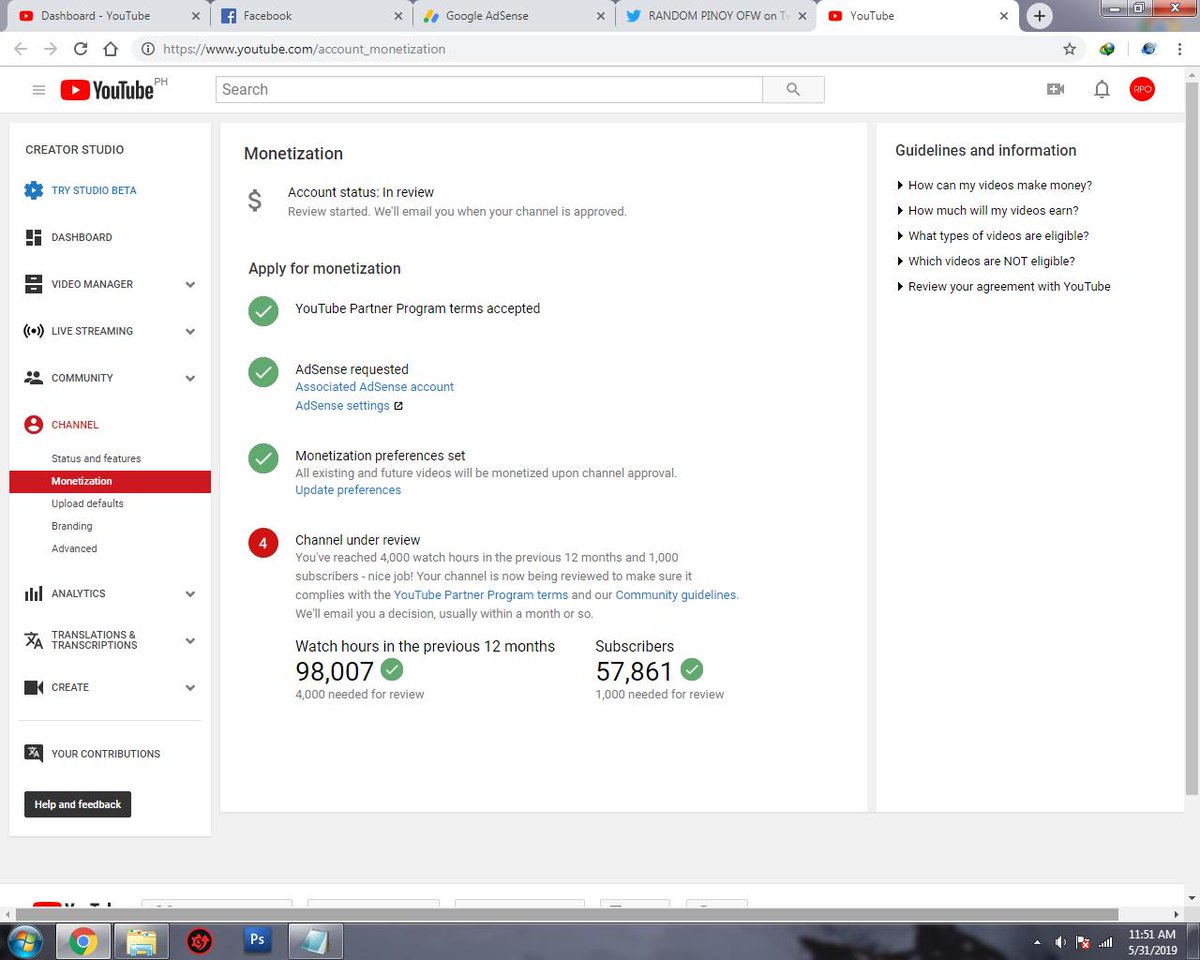Expand Translations & Transcriptions section
This screenshot has width=1200, height=960.
[x=190, y=641]
